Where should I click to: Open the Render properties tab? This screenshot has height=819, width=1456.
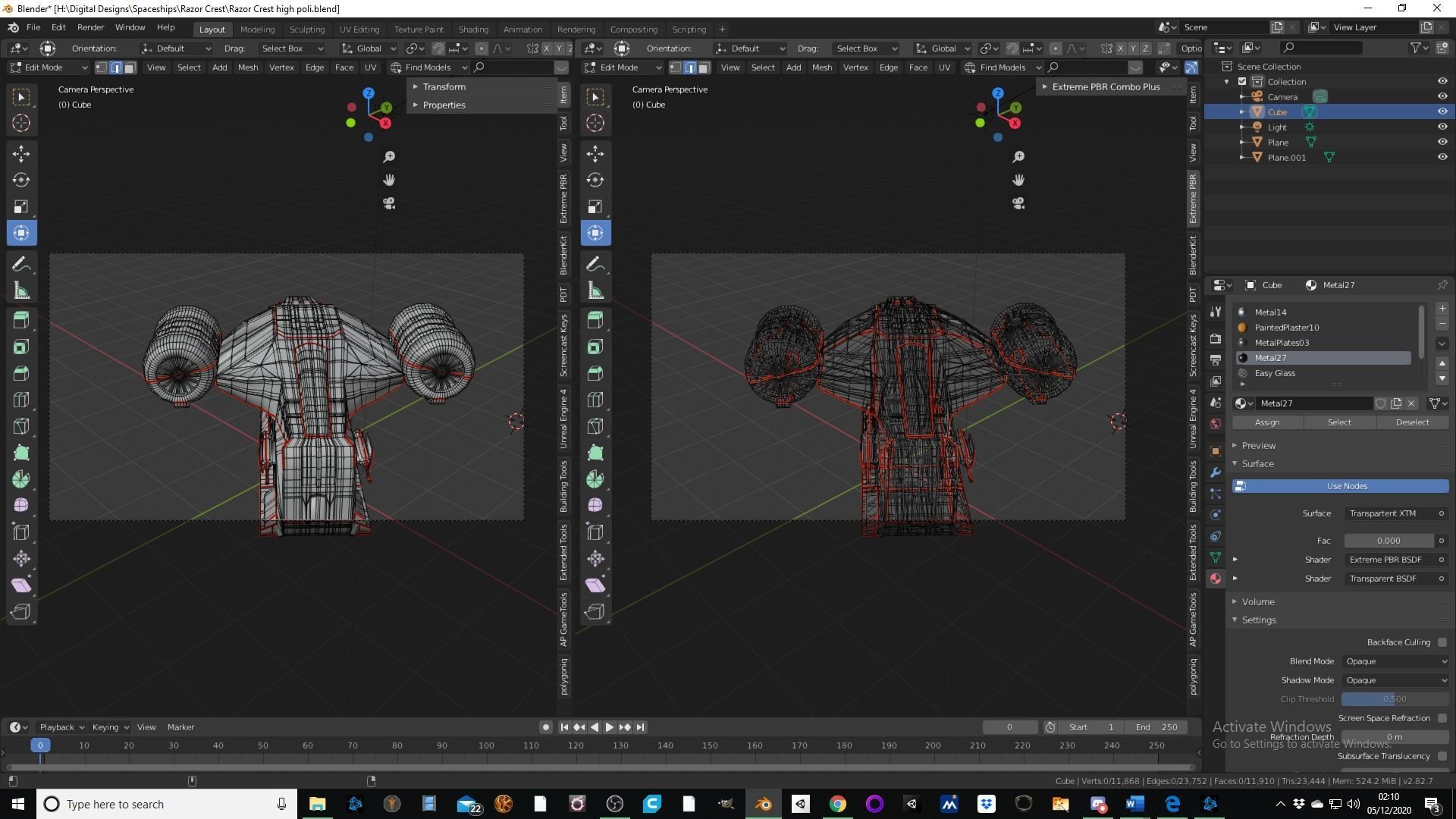[x=1216, y=339]
